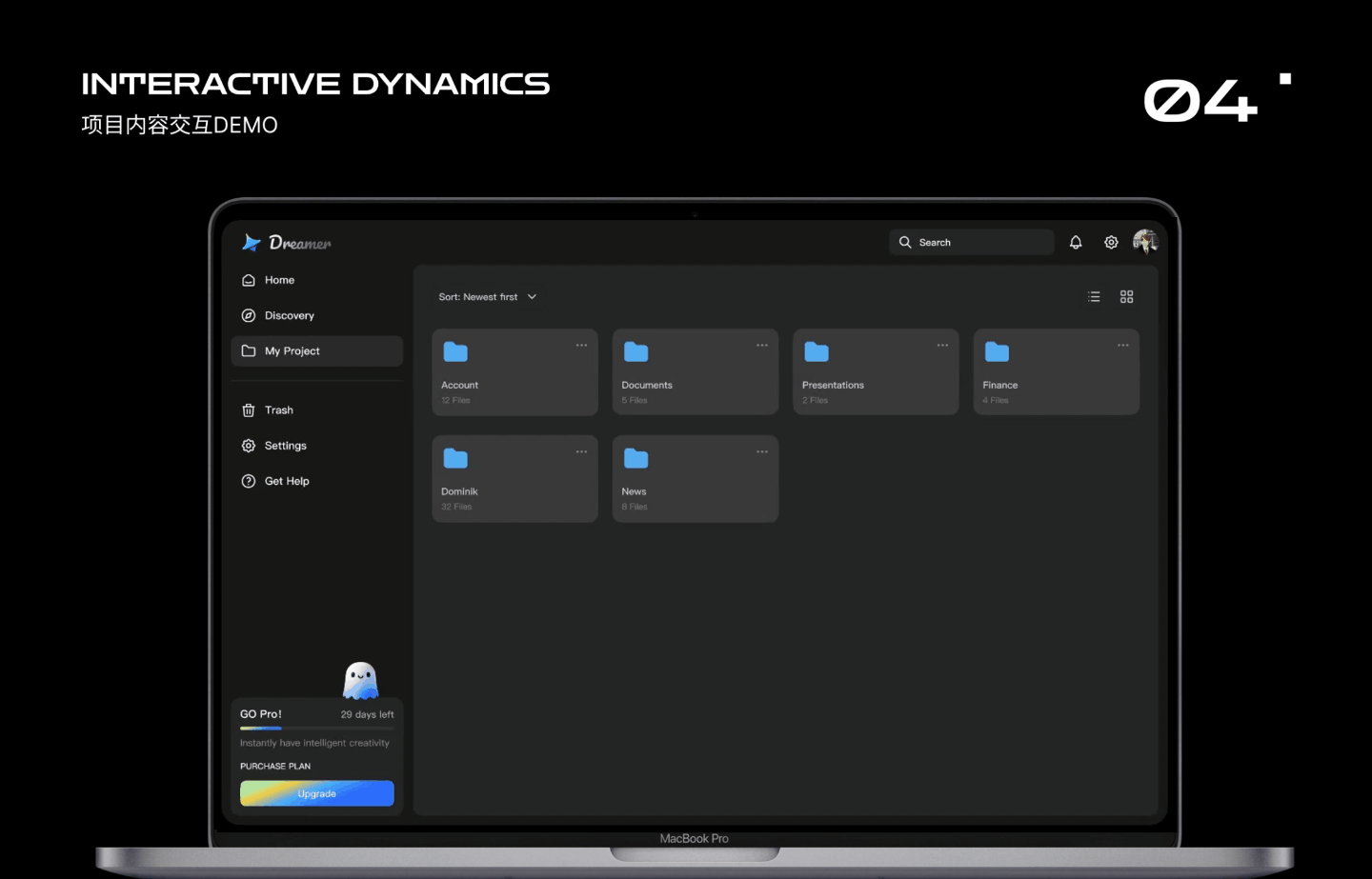This screenshot has width=1372, height=879.
Task: Click the sort dropdown chevron
Action: tap(532, 297)
